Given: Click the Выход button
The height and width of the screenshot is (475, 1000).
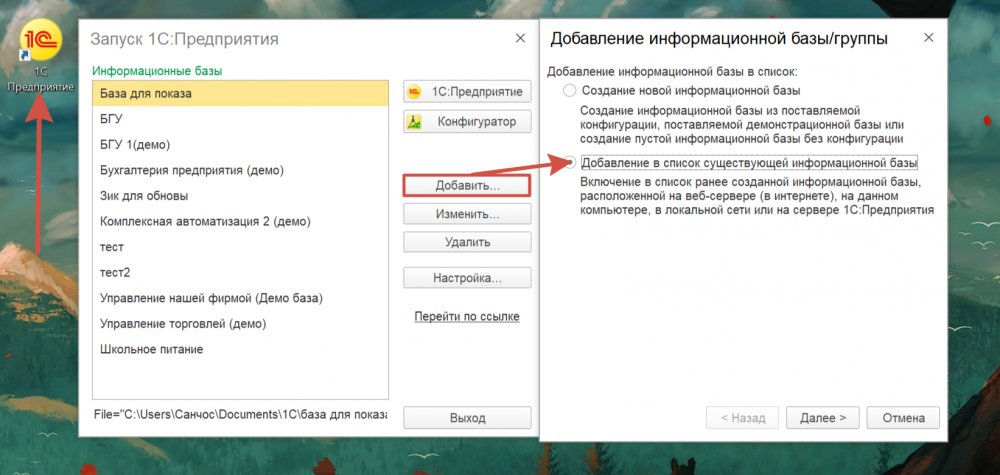Looking at the screenshot, I should (x=467, y=418).
